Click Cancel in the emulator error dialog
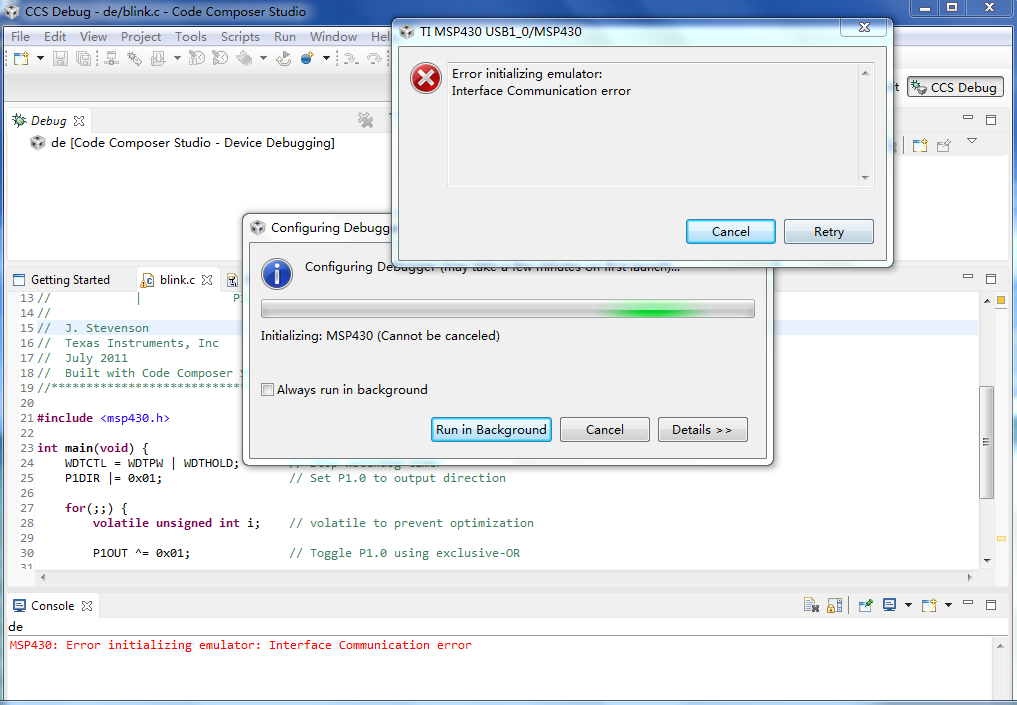The height and width of the screenshot is (705, 1017). pyautogui.click(x=730, y=232)
